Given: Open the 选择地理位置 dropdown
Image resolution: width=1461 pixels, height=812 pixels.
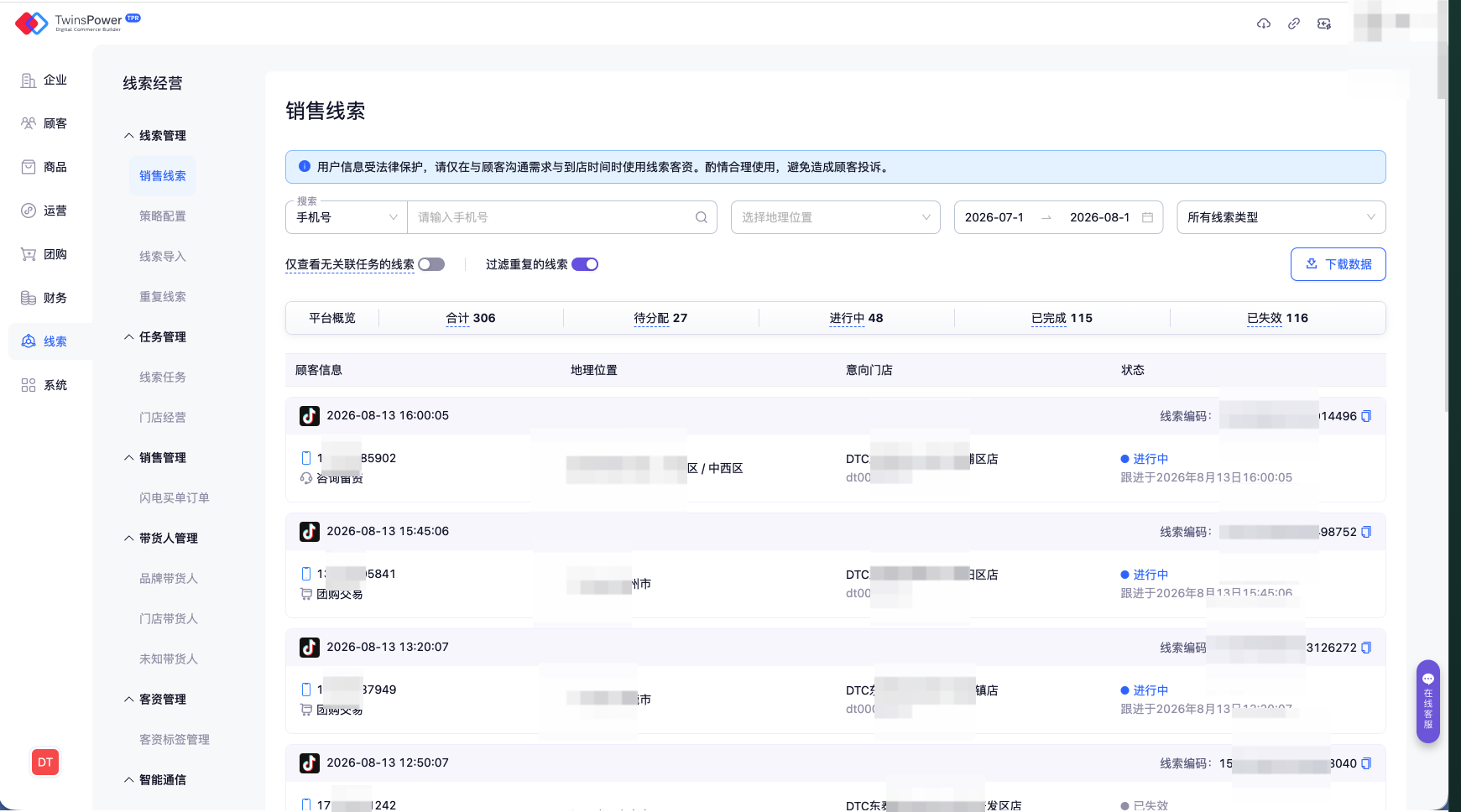Looking at the screenshot, I should click(836, 217).
